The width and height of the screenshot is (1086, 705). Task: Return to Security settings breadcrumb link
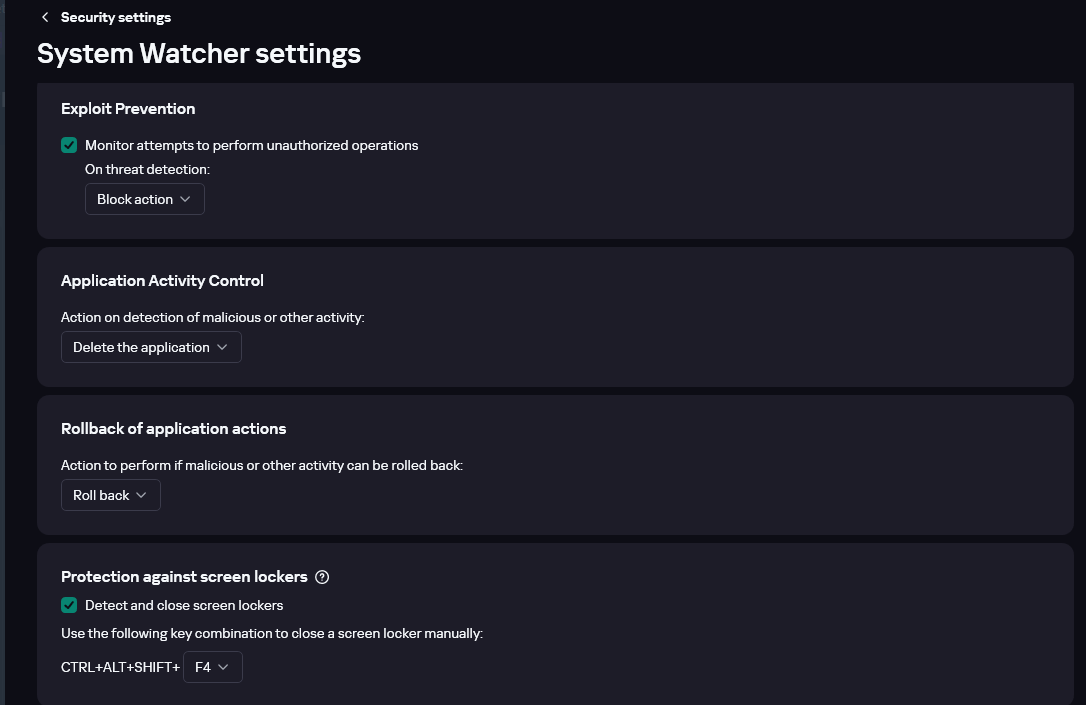115,18
